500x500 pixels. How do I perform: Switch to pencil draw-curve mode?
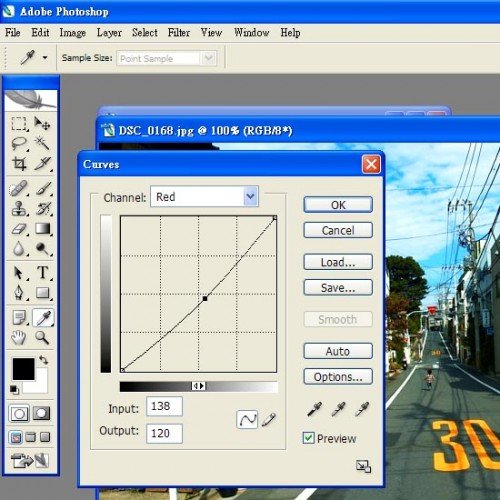pyautogui.click(x=269, y=419)
